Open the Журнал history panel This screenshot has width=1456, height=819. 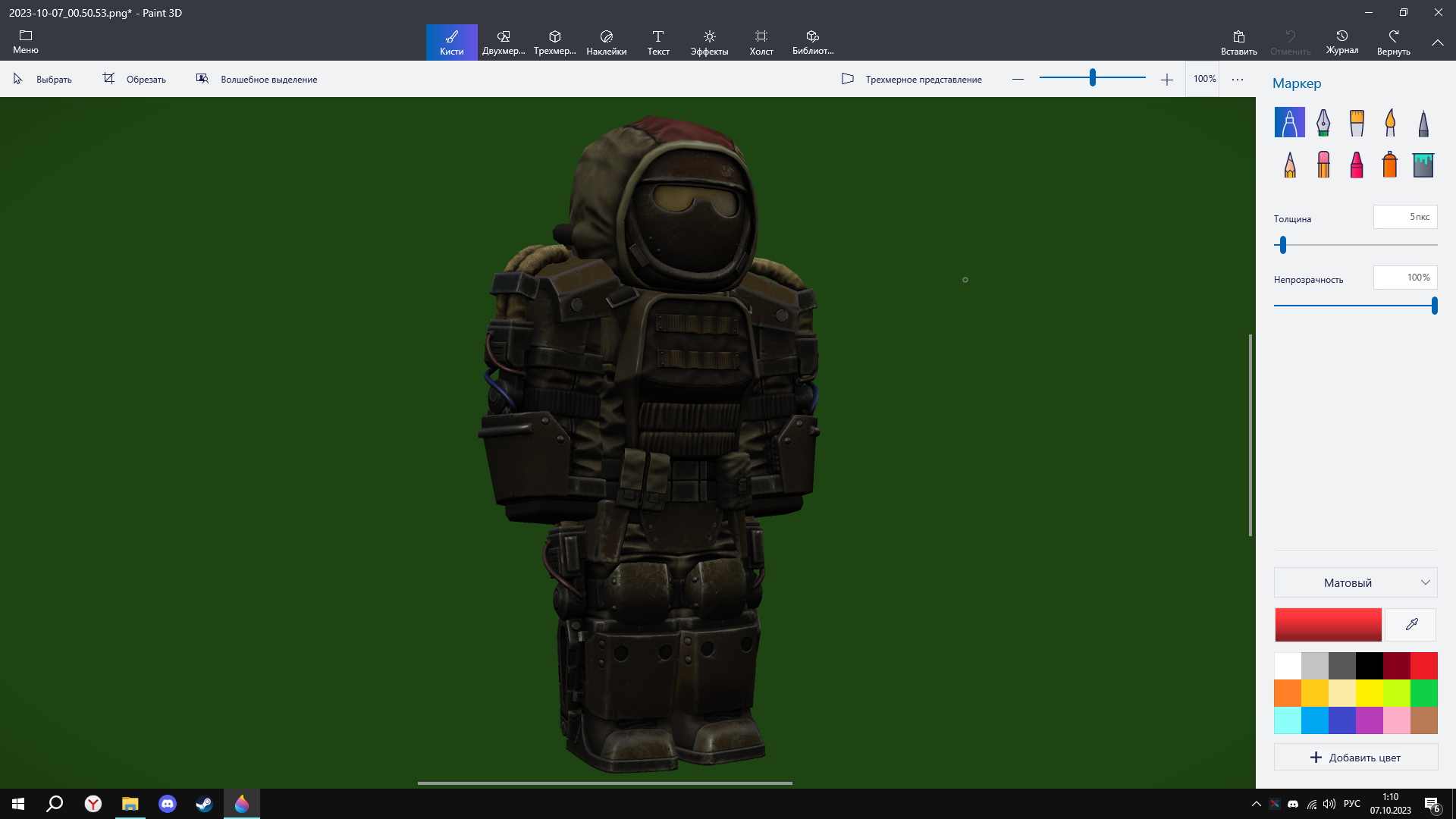click(x=1342, y=42)
